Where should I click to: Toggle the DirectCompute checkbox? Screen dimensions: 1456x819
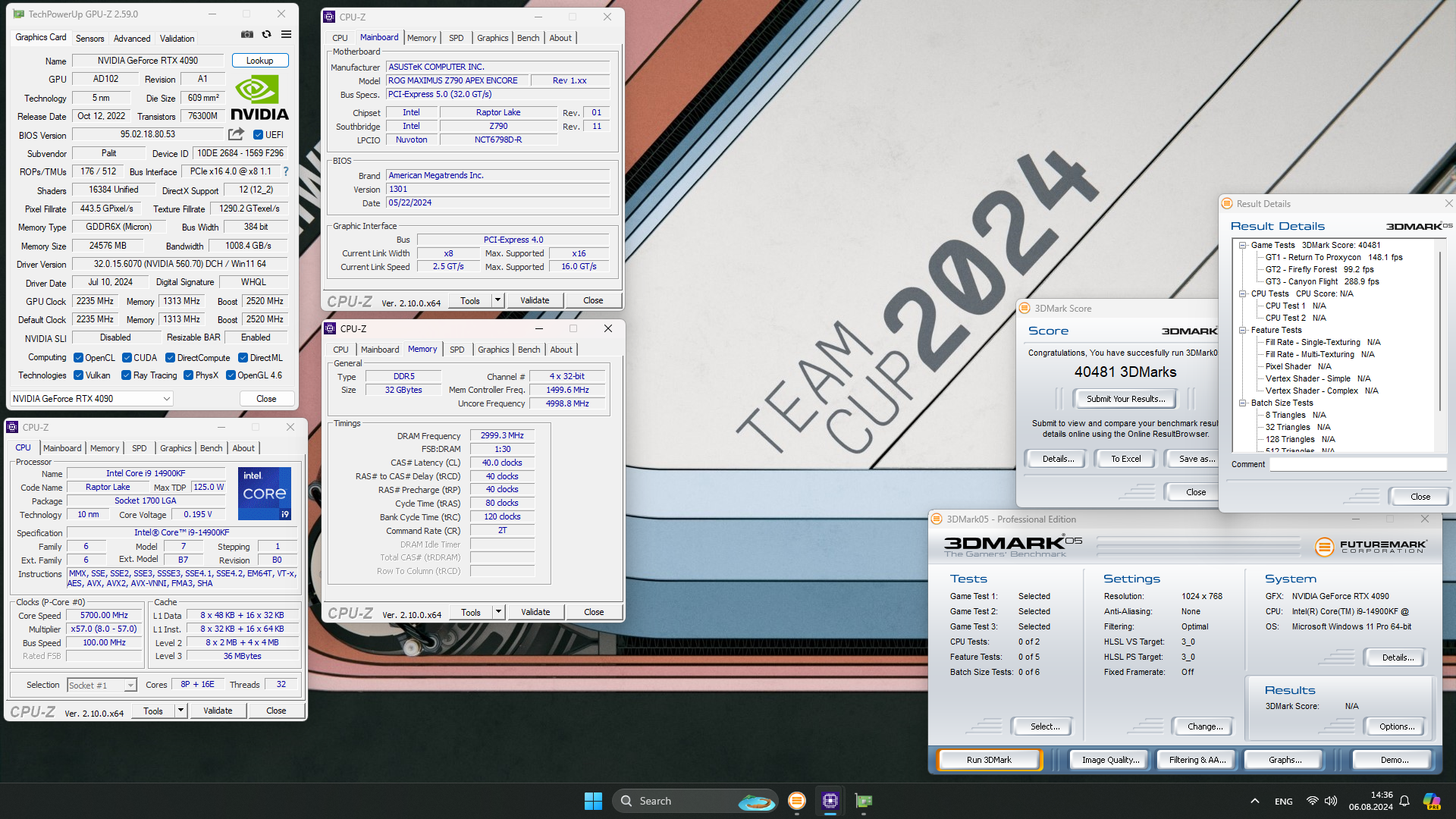(170, 358)
